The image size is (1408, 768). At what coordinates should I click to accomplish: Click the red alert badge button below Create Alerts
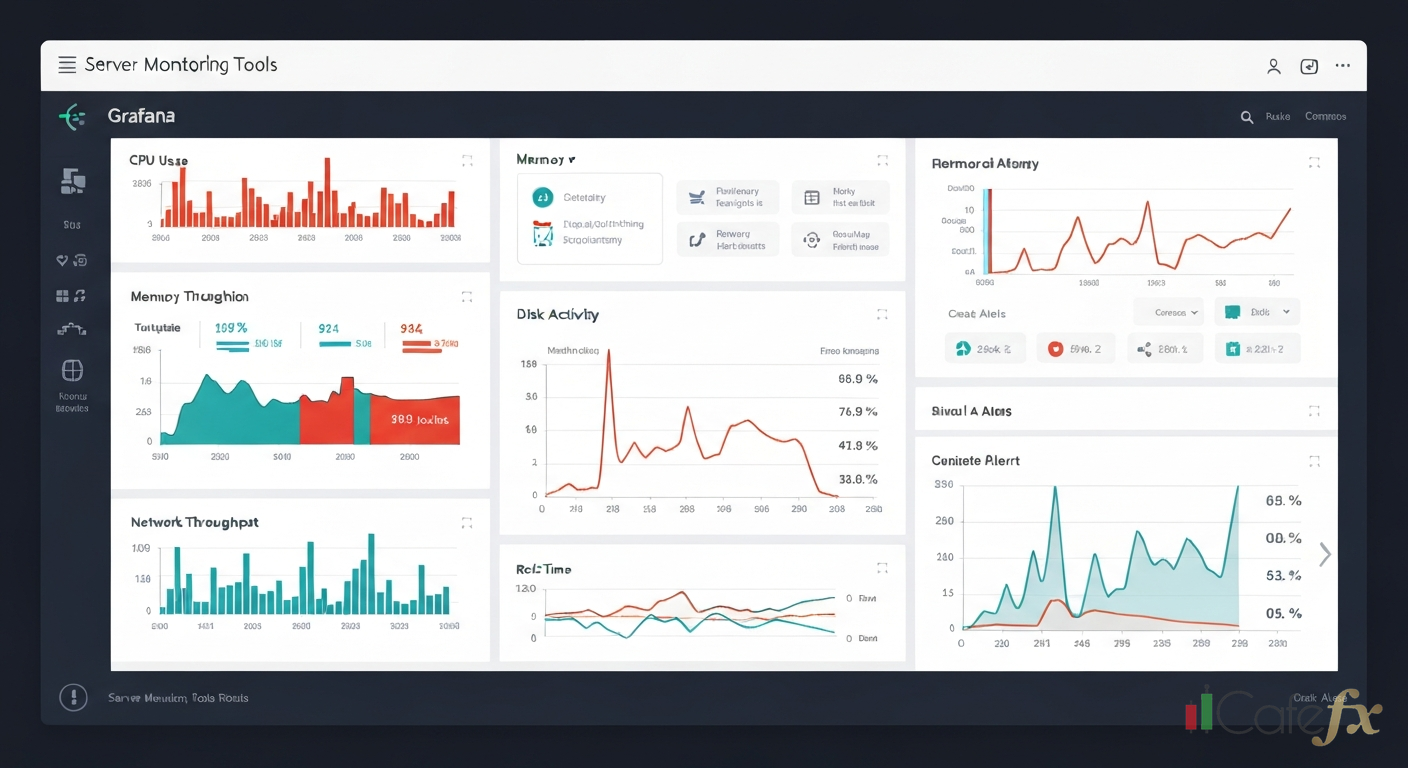coord(1075,348)
